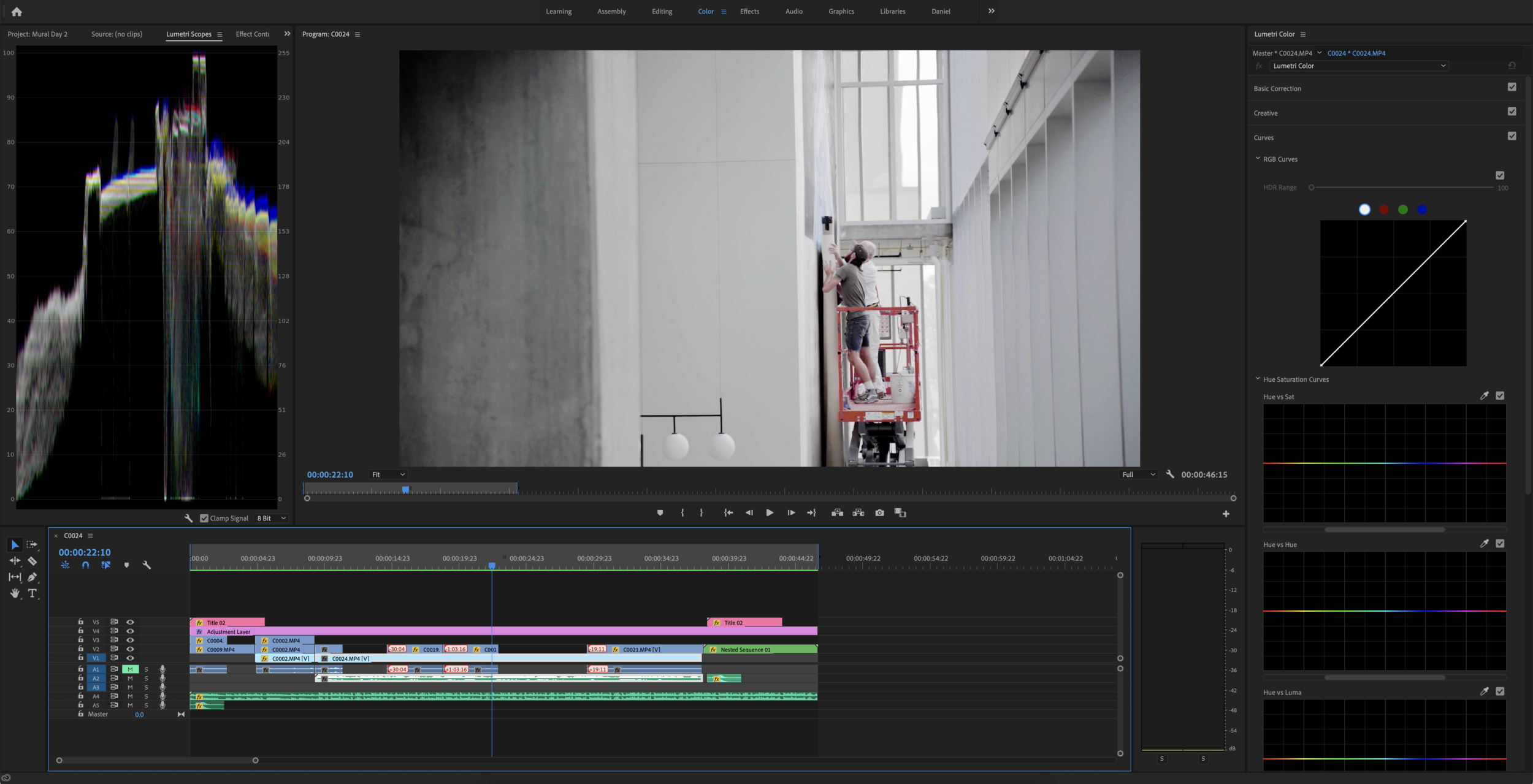Hide track V3 with its eye toggle
The width and height of the screenshot is (1533, 784).
coord(130,640)
